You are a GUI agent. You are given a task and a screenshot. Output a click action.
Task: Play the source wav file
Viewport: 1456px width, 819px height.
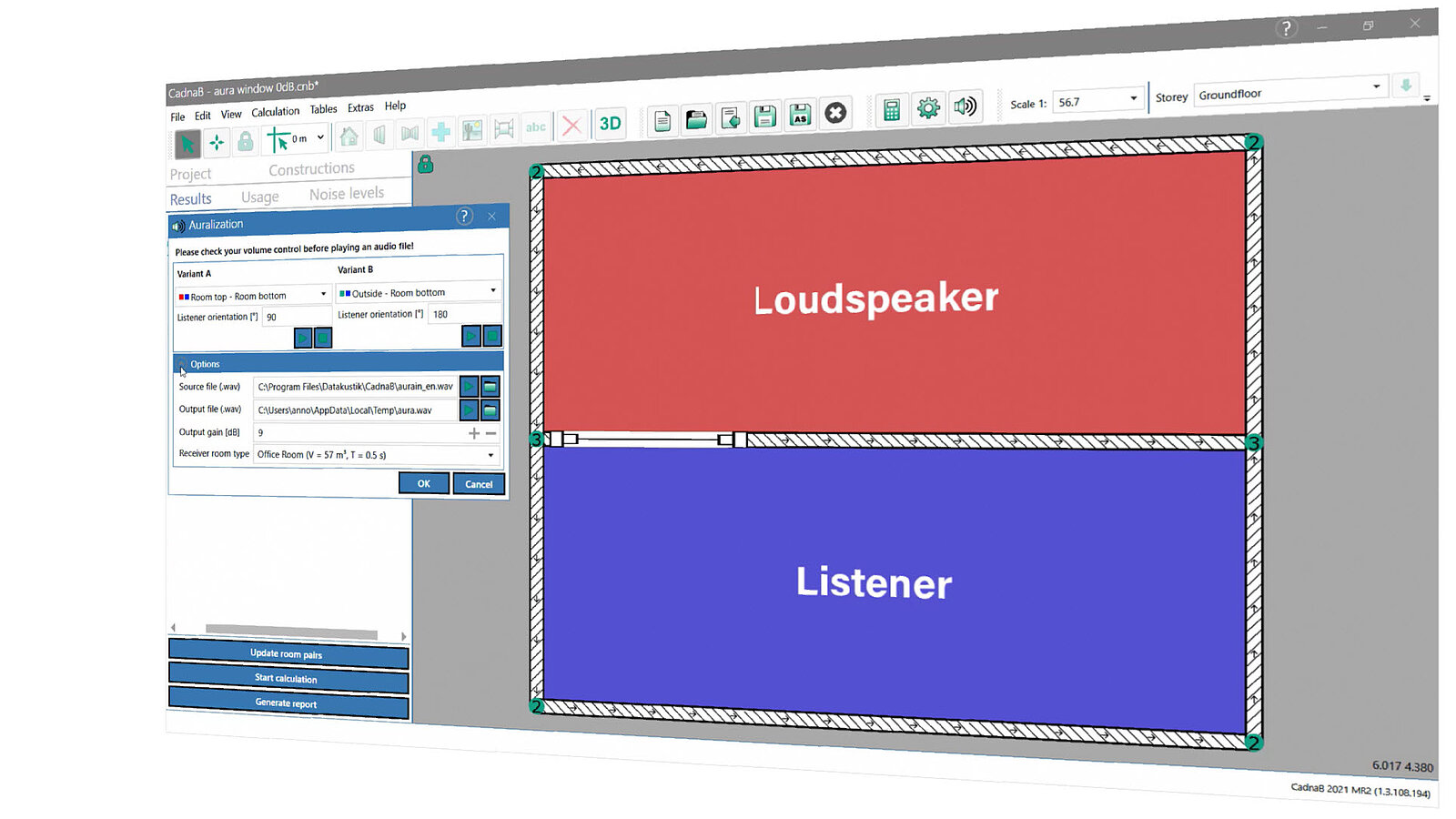(469, 387)
